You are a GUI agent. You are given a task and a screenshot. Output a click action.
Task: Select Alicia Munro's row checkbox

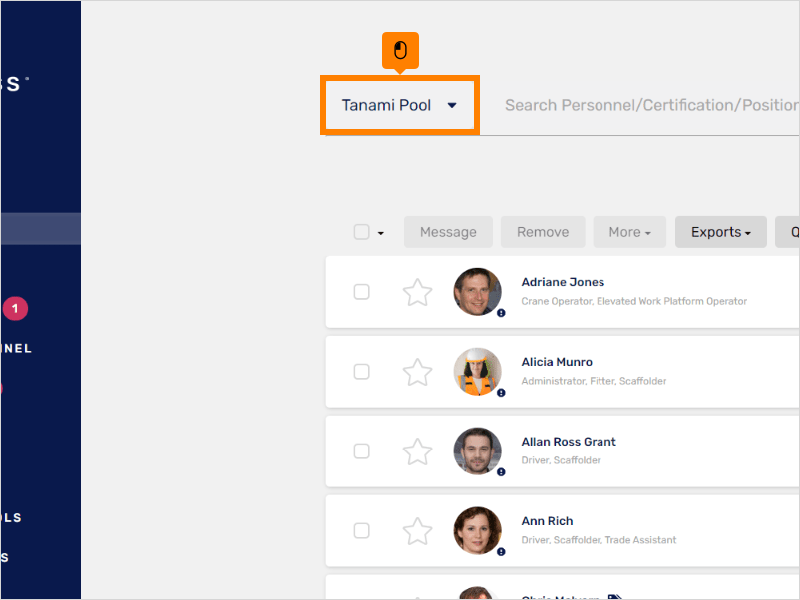pos(361,371)
